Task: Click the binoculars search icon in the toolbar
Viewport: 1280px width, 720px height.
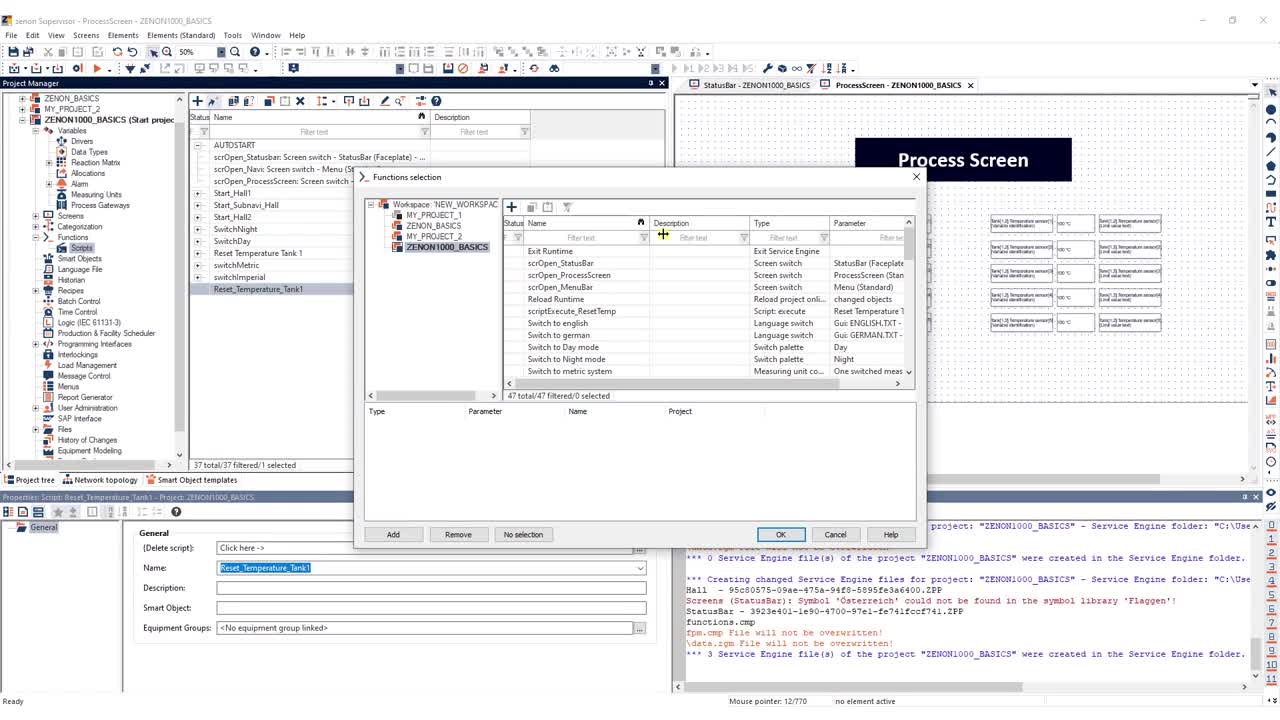Action: (554, 68)
